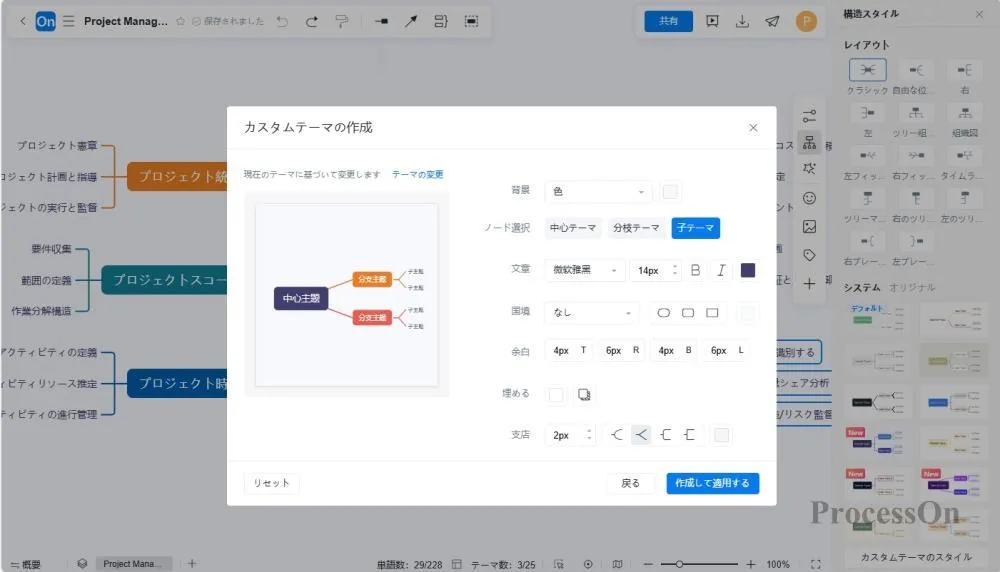Choose the curved branch line style

(x=617, y=435)
